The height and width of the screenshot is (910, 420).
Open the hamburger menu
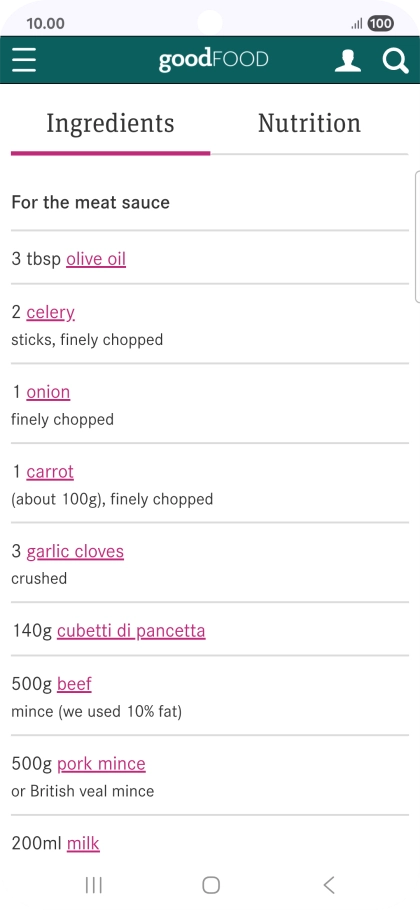click(24, 60)
